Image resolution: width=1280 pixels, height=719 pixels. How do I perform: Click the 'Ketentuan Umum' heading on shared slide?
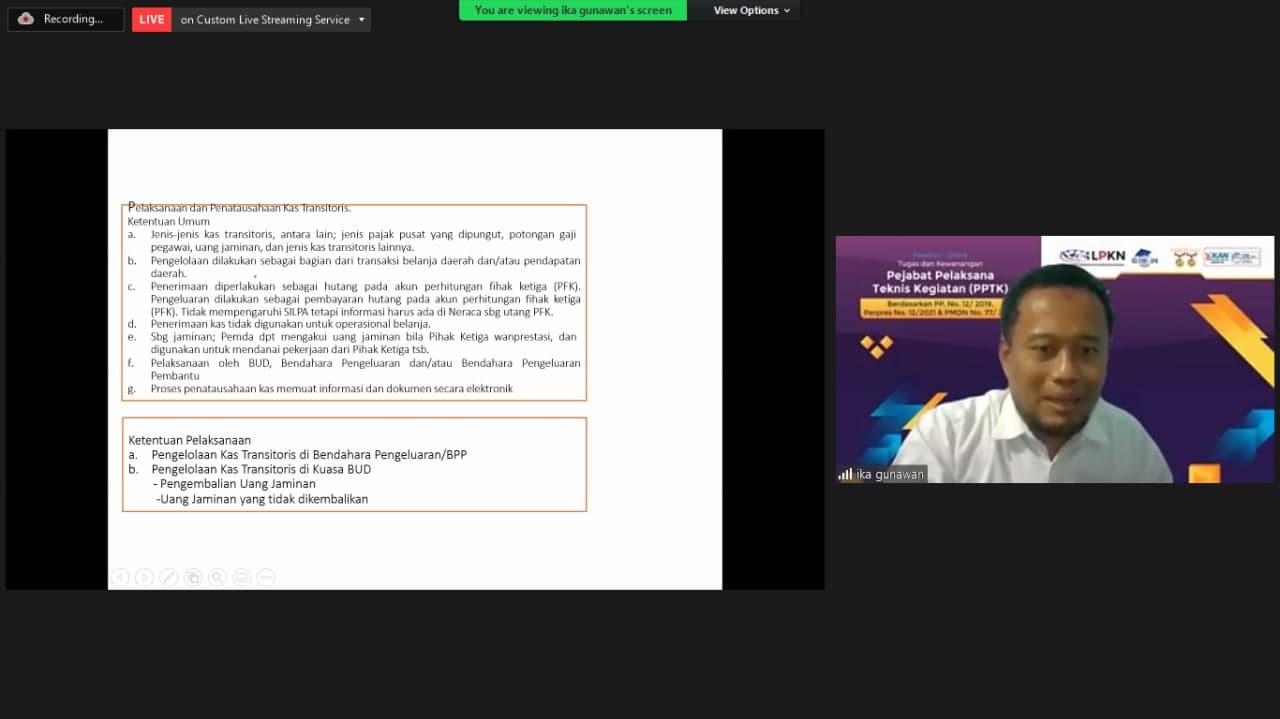(169, 221)
